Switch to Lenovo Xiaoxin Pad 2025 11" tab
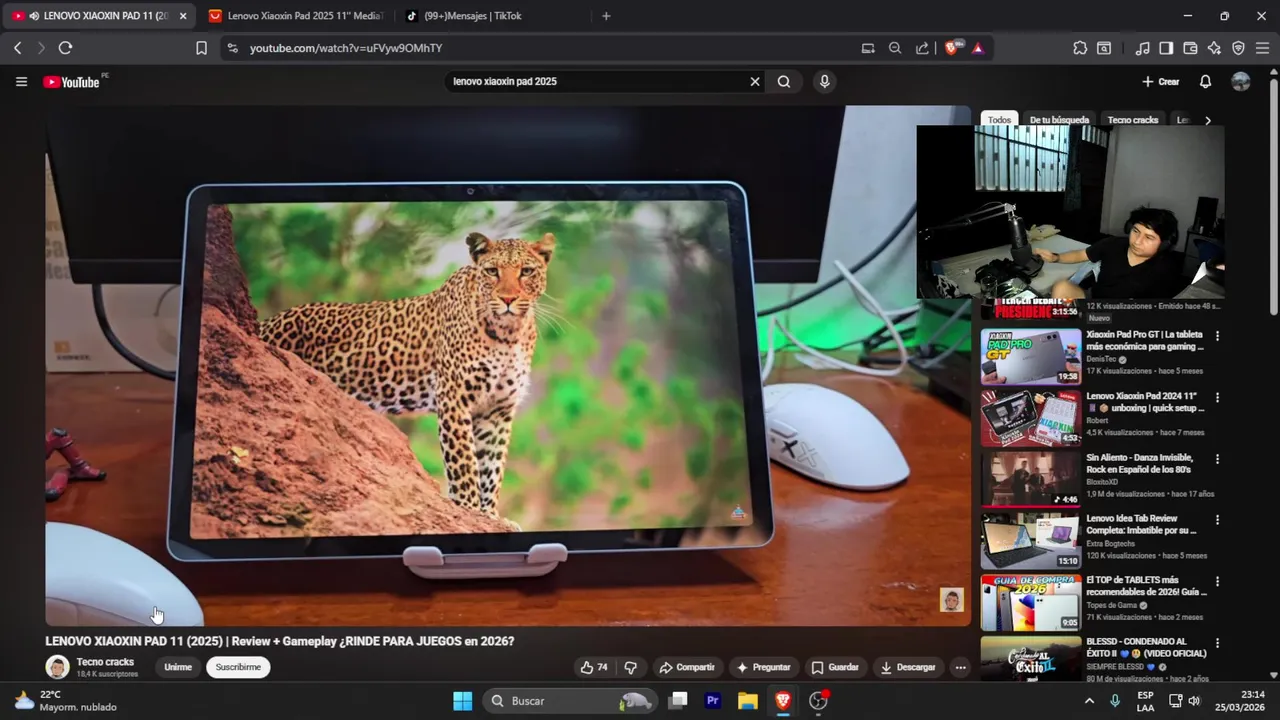Viewport: 1280px width, 720px height. [296, 16]
